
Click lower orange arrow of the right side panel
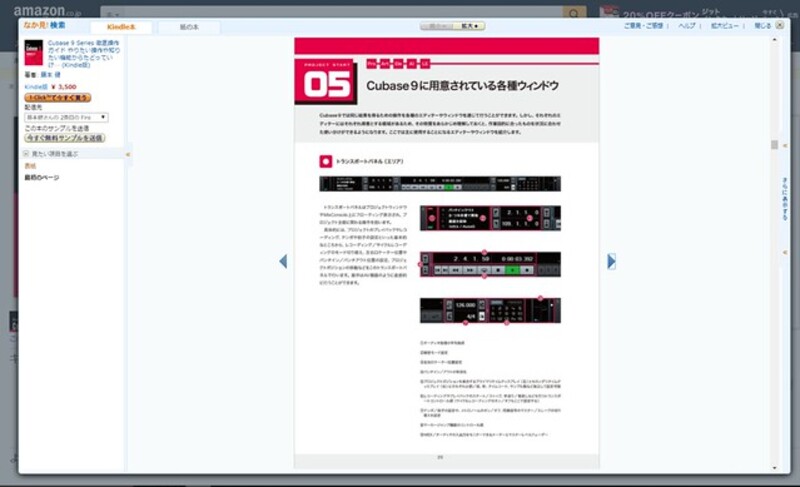coord(785,252)
